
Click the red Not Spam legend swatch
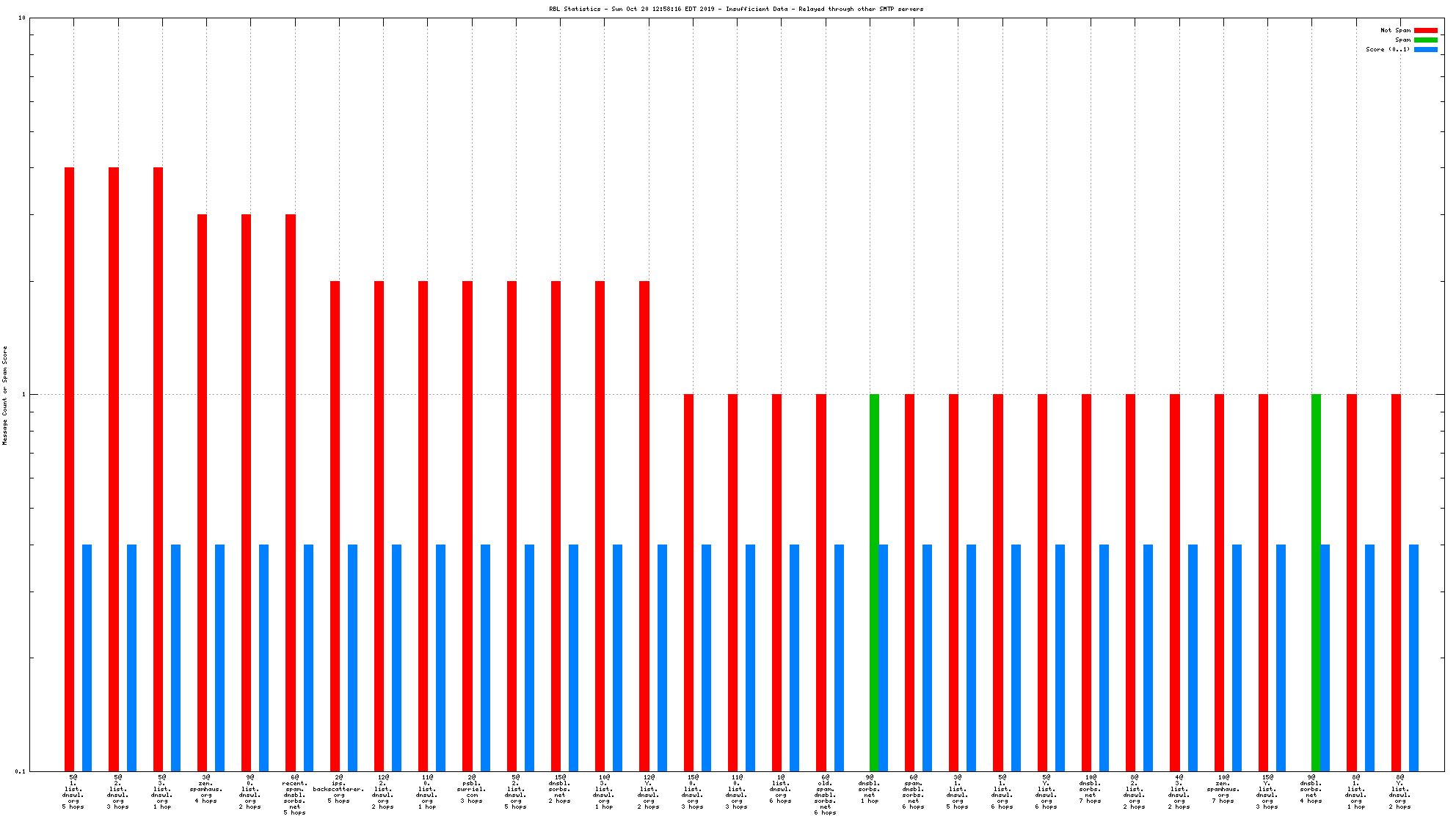click(x=1425, y=30)
